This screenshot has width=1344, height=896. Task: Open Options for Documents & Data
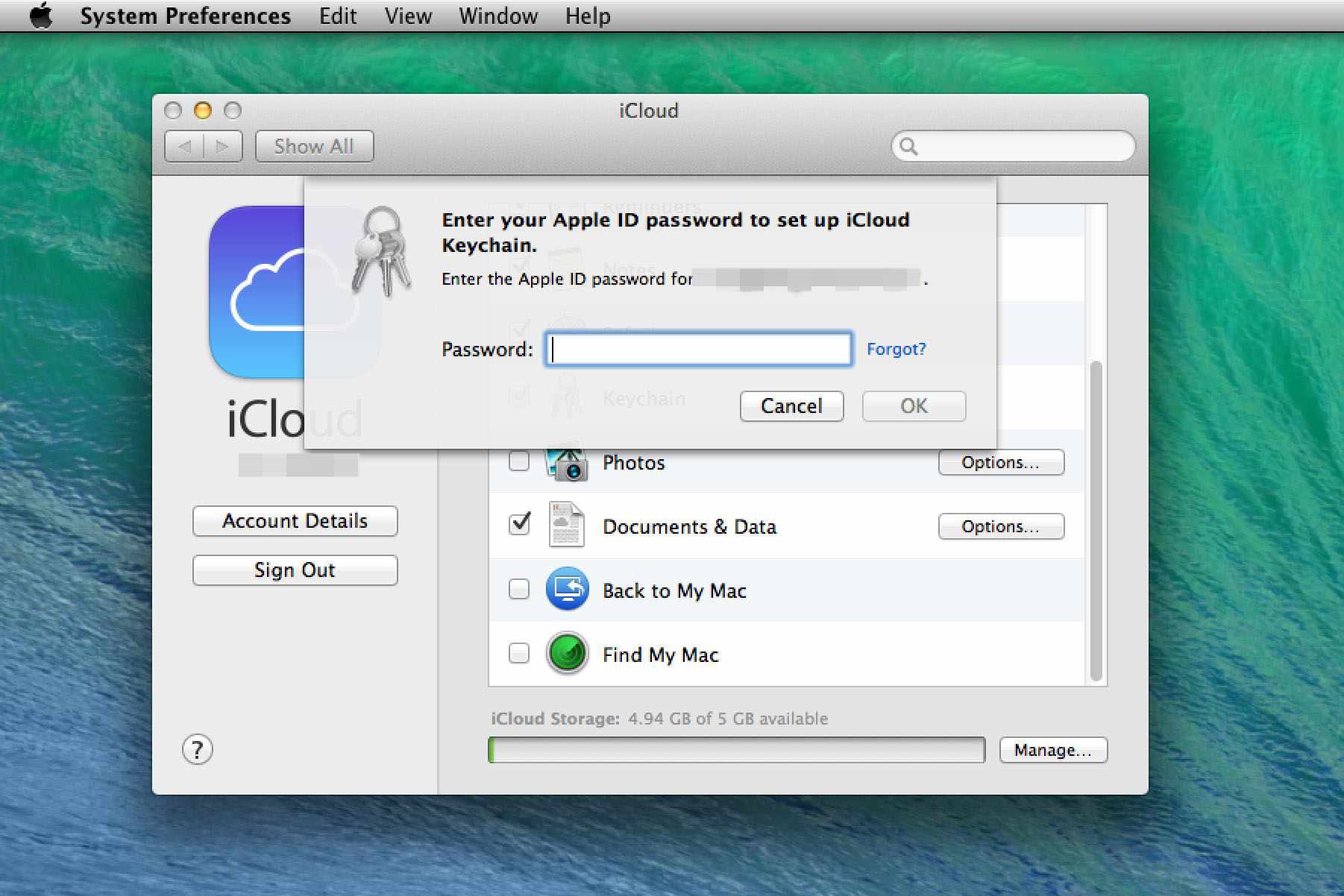pyautogui.click(x=1001, y=526)
